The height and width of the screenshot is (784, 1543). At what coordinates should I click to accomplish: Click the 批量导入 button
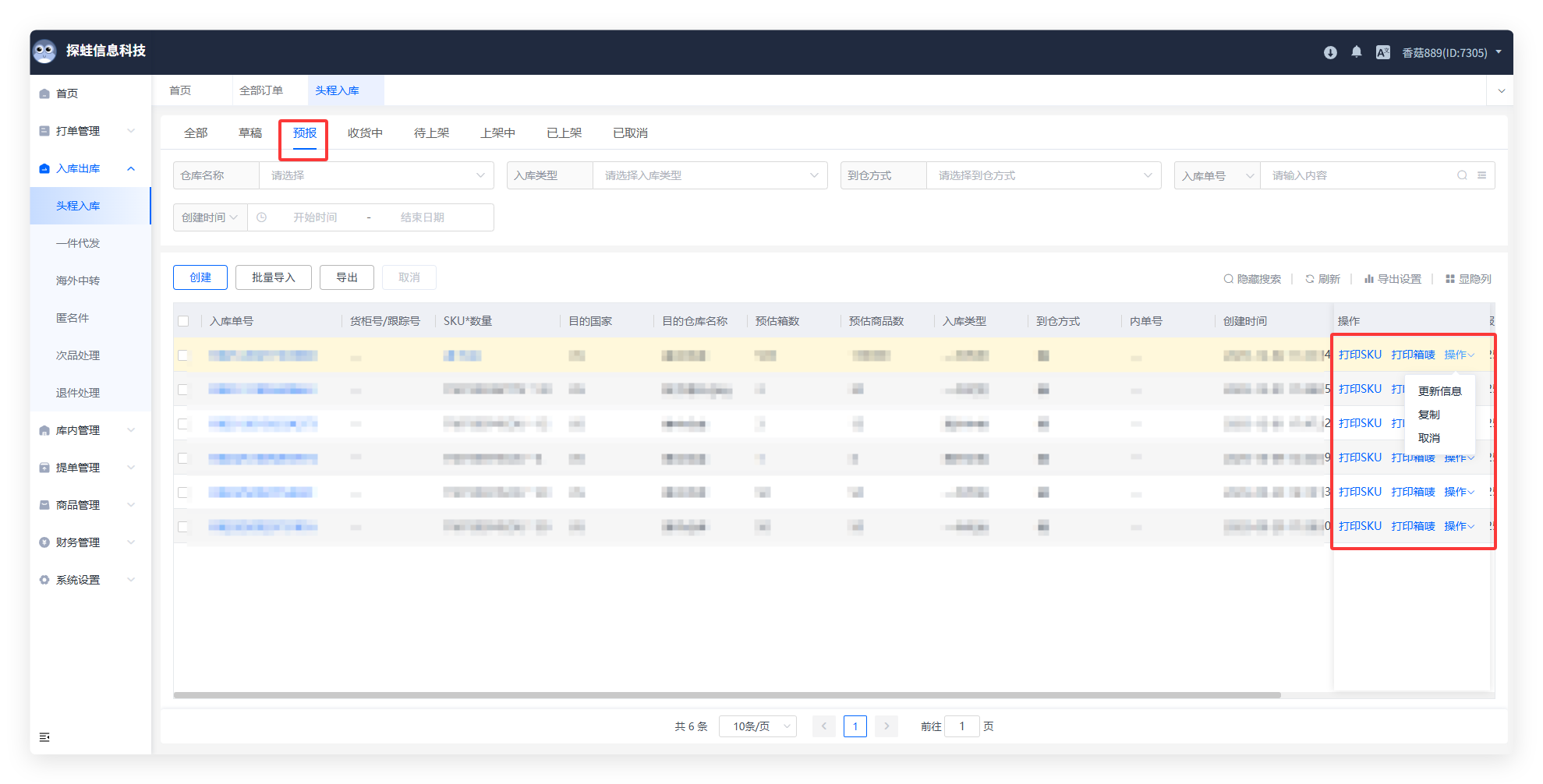click(x=273, y=277)
